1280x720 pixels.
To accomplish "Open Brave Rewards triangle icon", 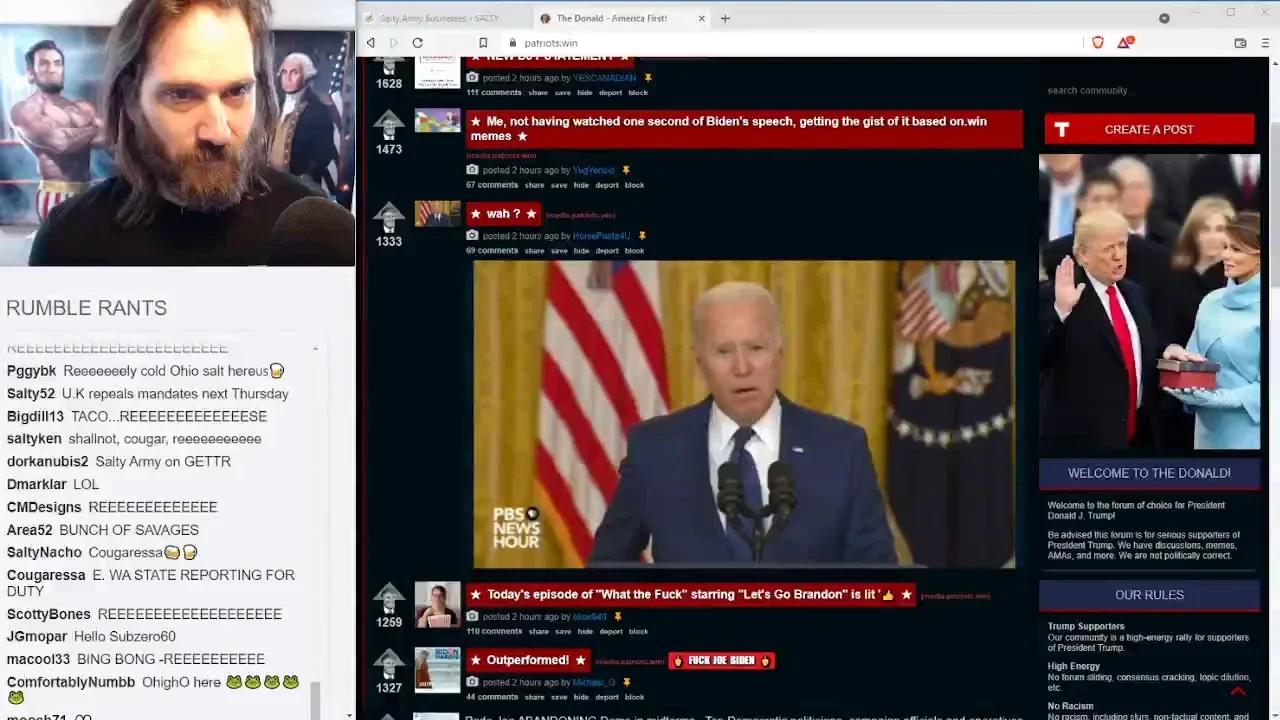I will [1125, 43].
